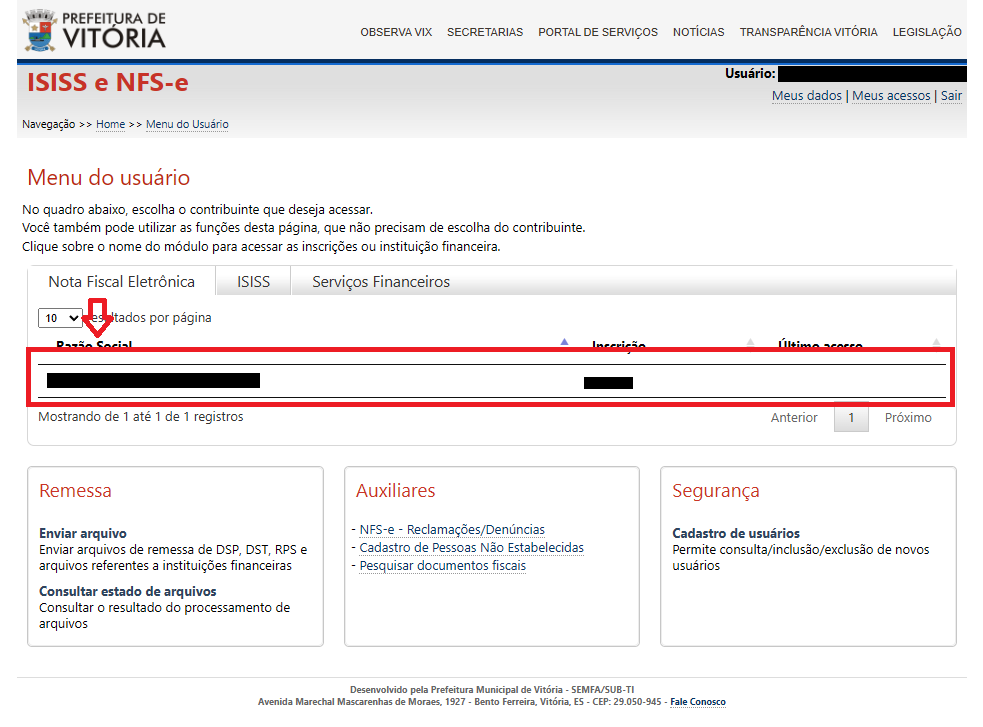Sort table by Razão Social arrow
The image size is (983, 727).
click(x=564, y=343)
